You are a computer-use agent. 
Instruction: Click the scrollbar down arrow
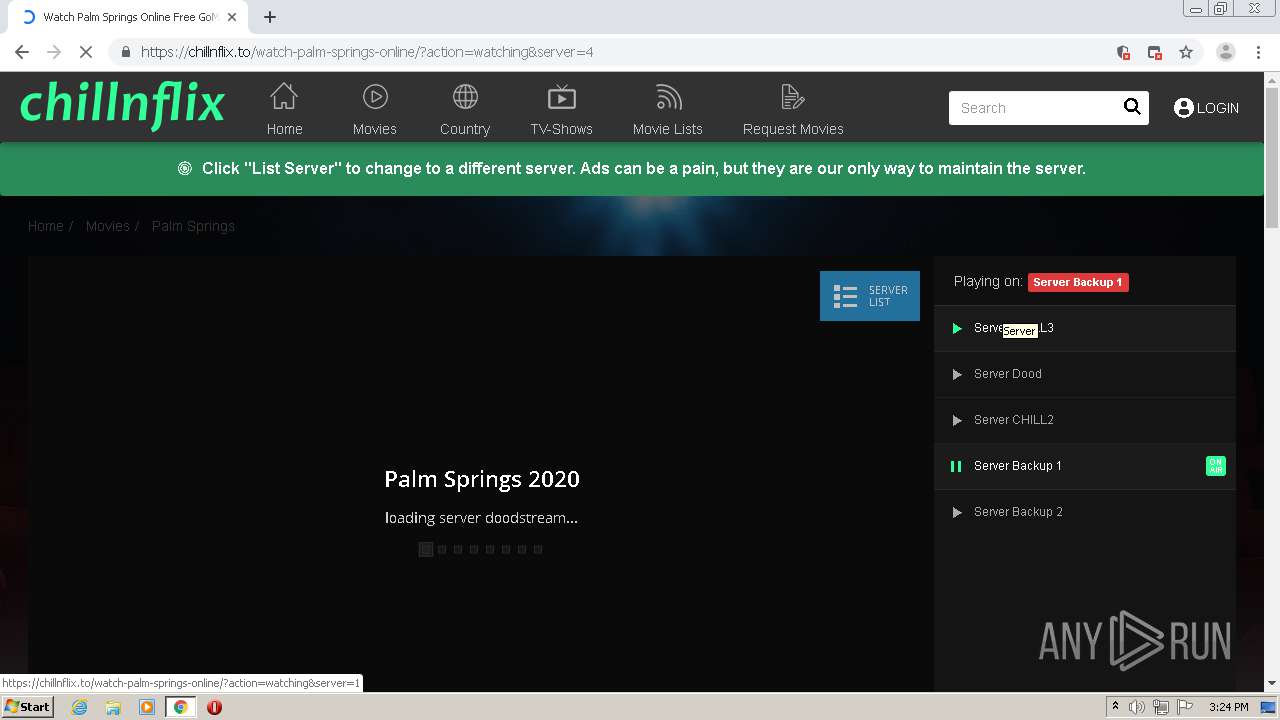(1272, 683)
